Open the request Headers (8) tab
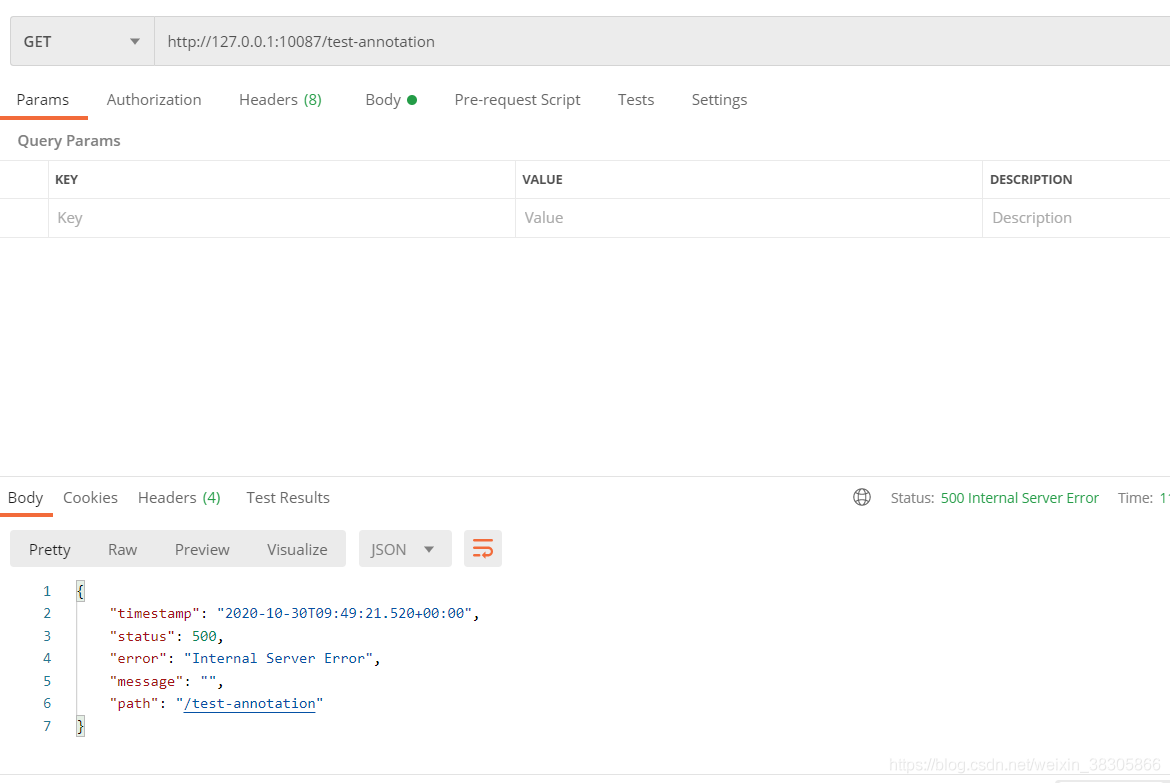Screen dimensions: 1170x783 tap(280, 100)
